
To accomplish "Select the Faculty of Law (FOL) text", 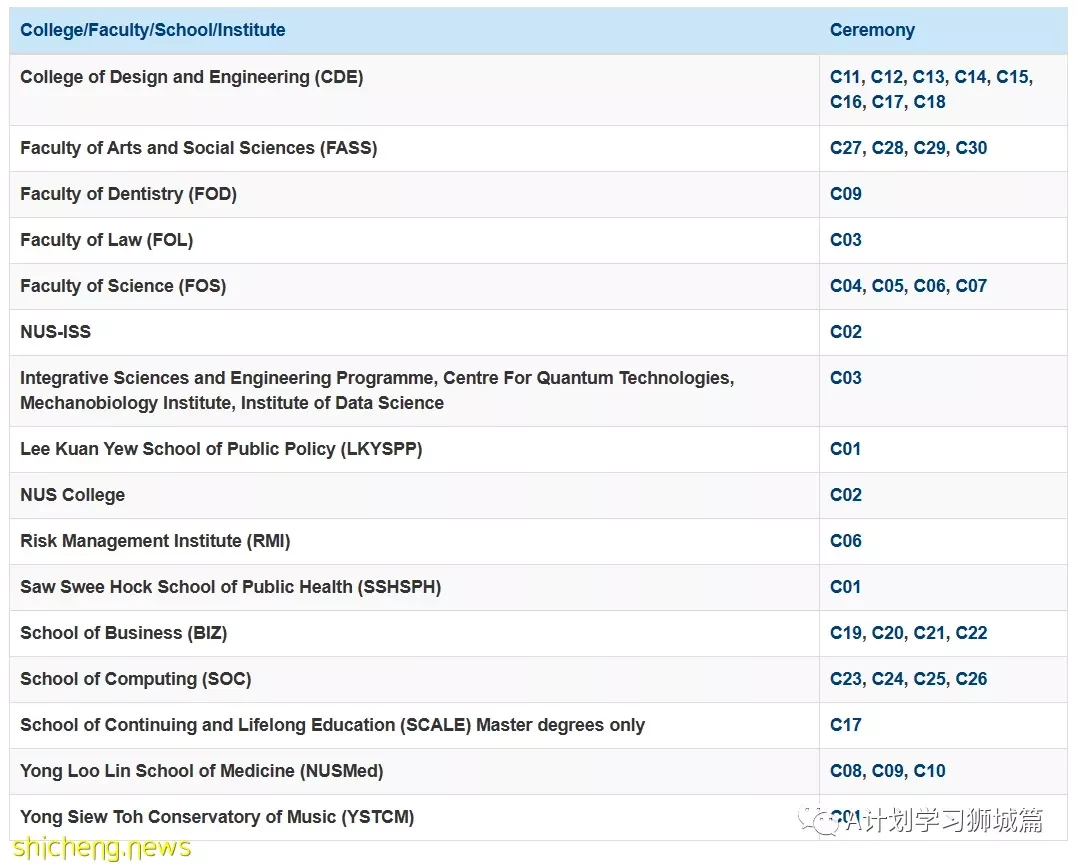I will pos(107,240).
